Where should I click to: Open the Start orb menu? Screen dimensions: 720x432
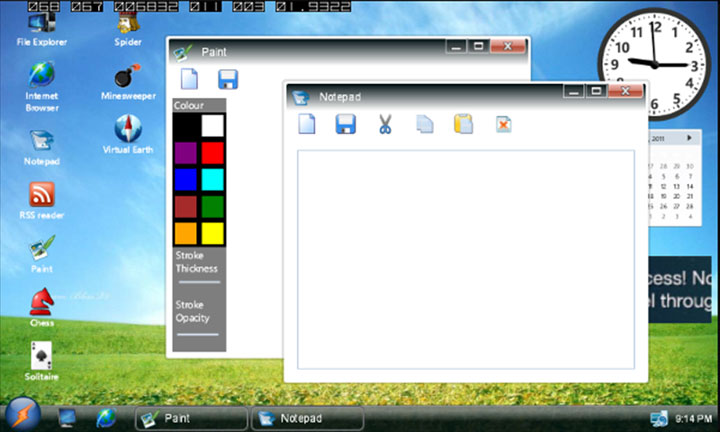click(23, 415)
